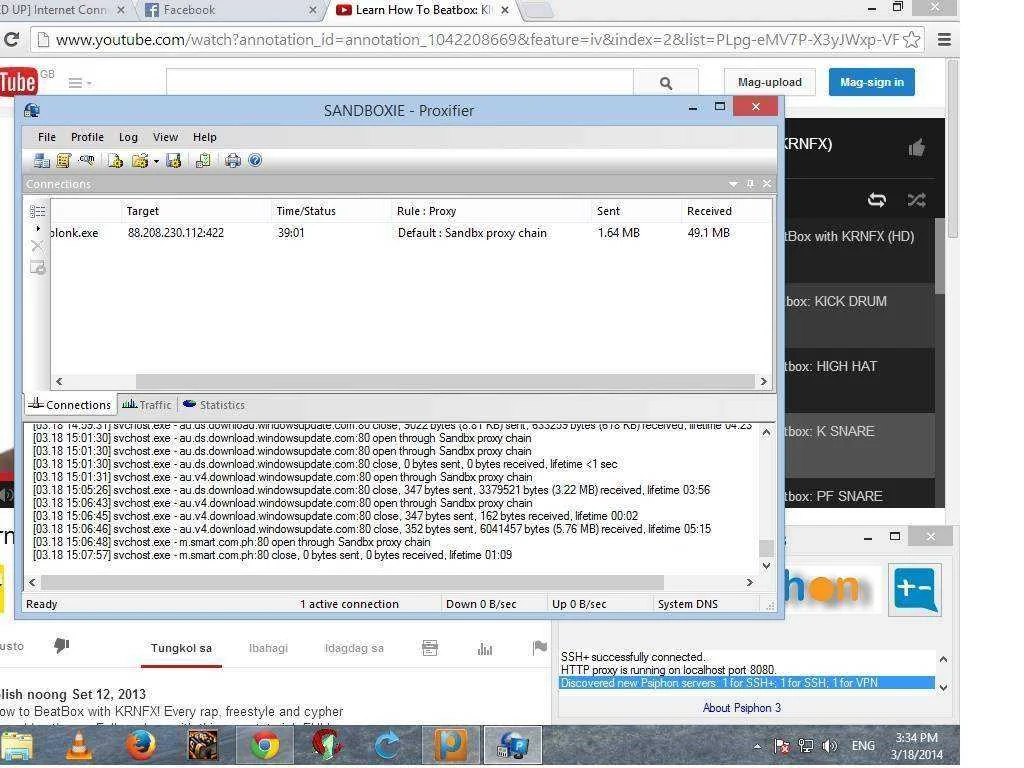The image size is (1024, 768).
Task: Expand Open Profile dropdown arrow in toolbar
Action: [x=156, y=161]
